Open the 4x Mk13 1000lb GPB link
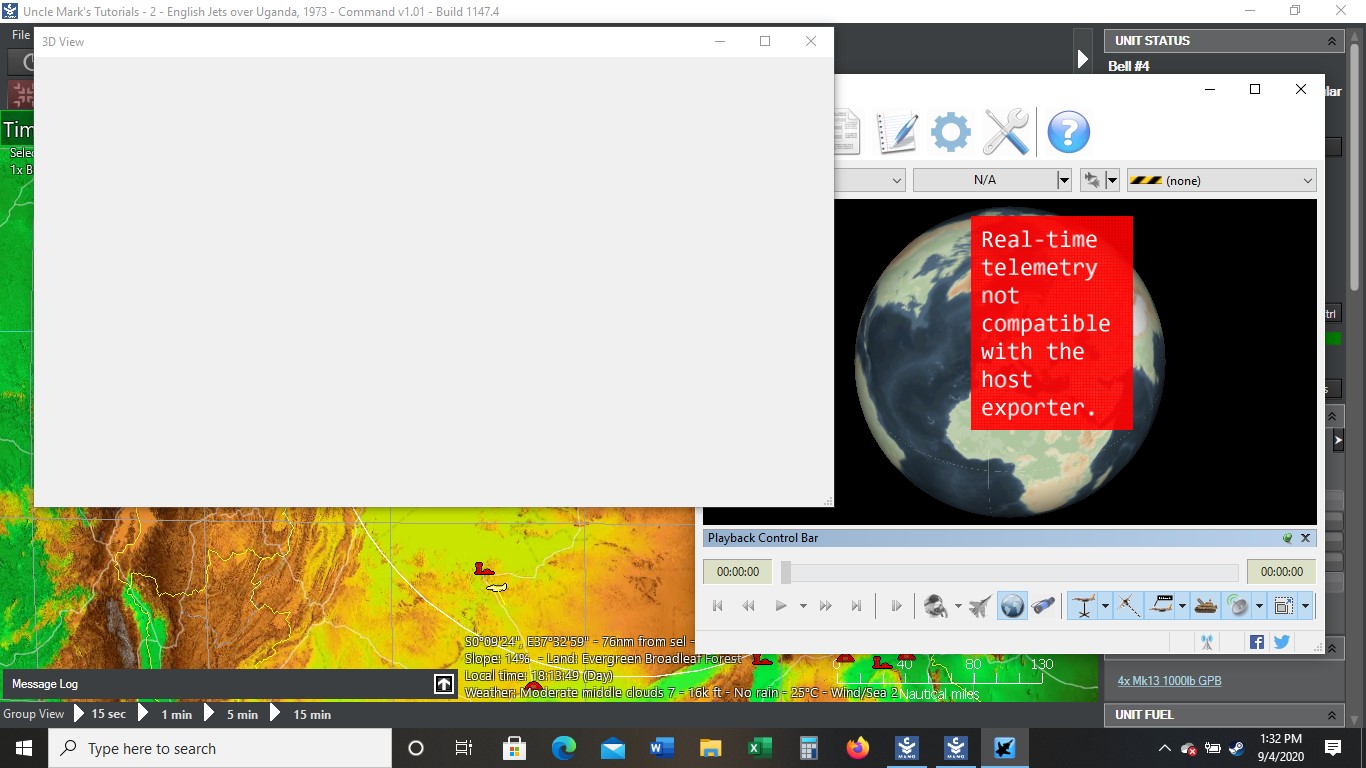The width and height of the screenshot is (1366, 768). (x=1169, y=681)
